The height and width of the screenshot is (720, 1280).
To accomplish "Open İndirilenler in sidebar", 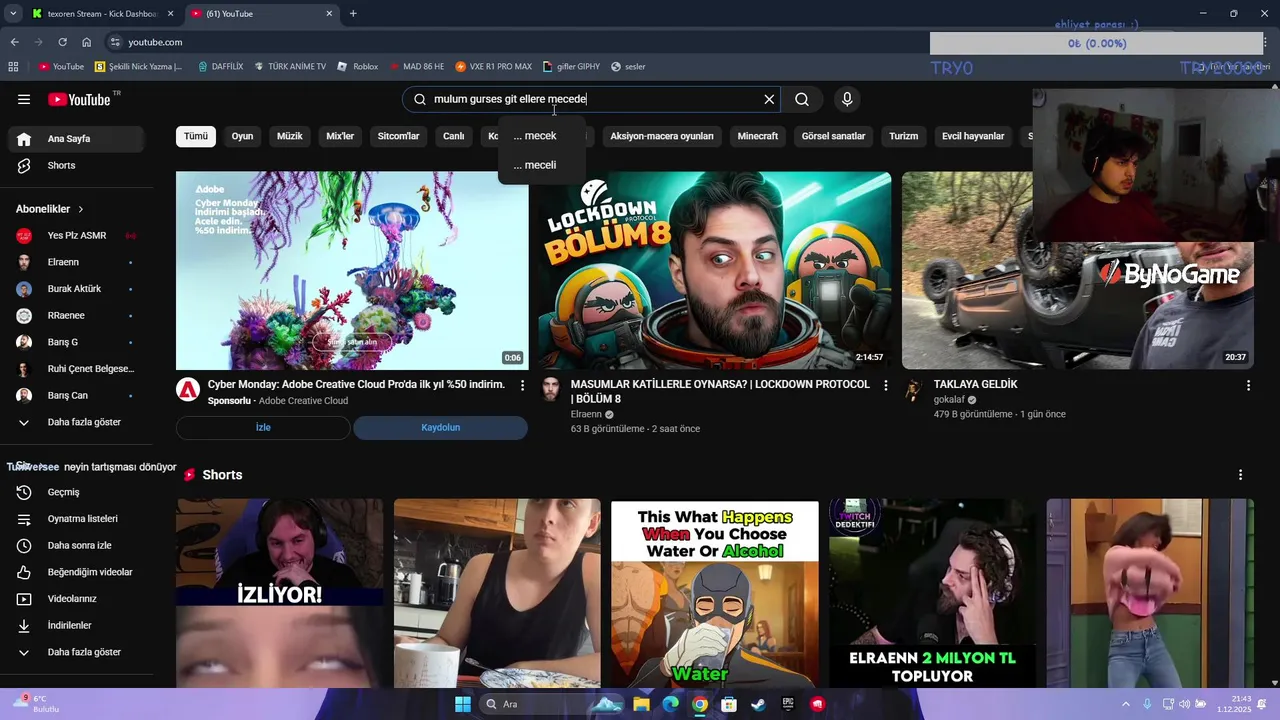I will [x=76, y=625].
